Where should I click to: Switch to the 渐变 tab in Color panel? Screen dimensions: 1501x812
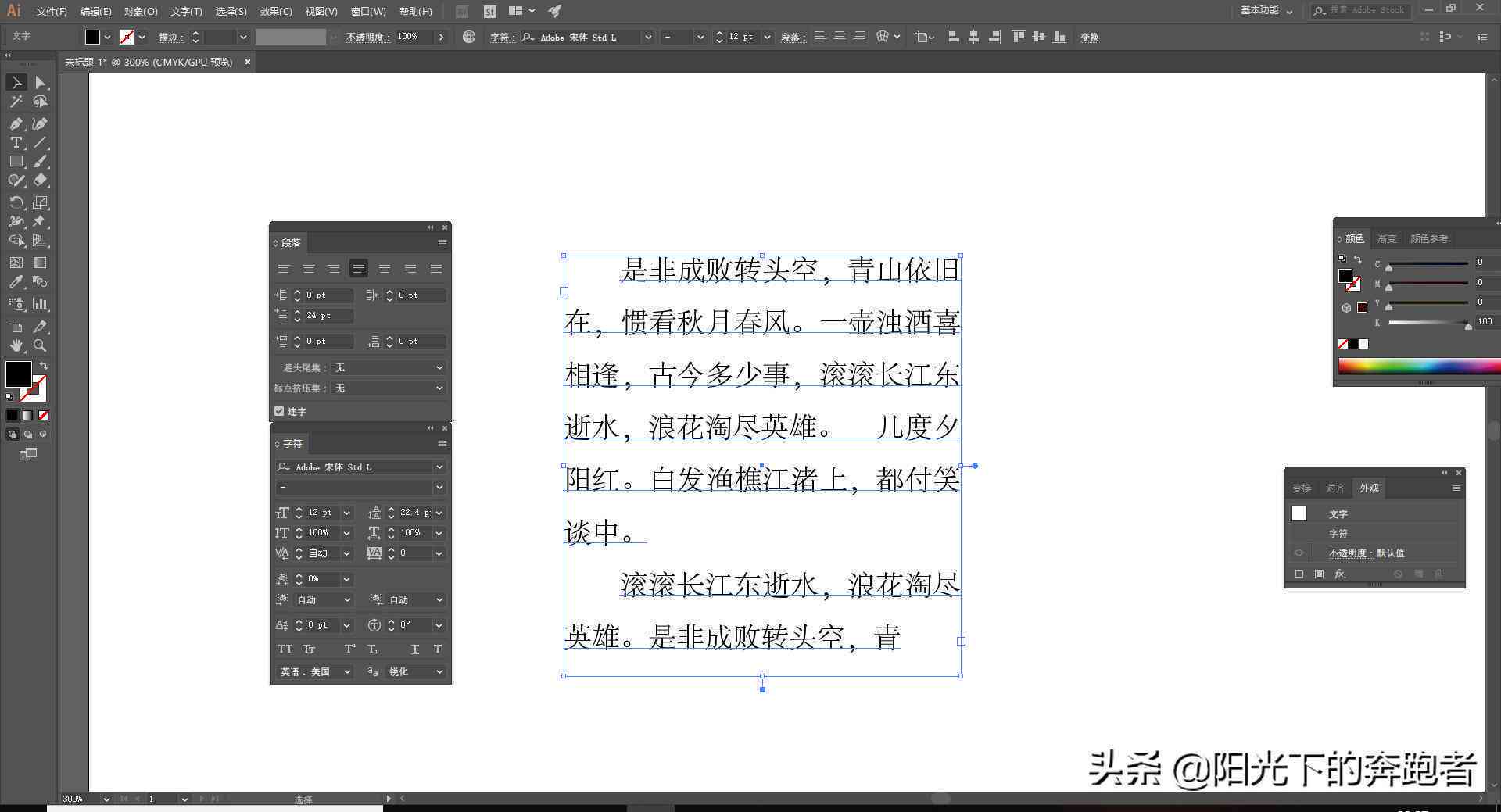point(1387,238)
